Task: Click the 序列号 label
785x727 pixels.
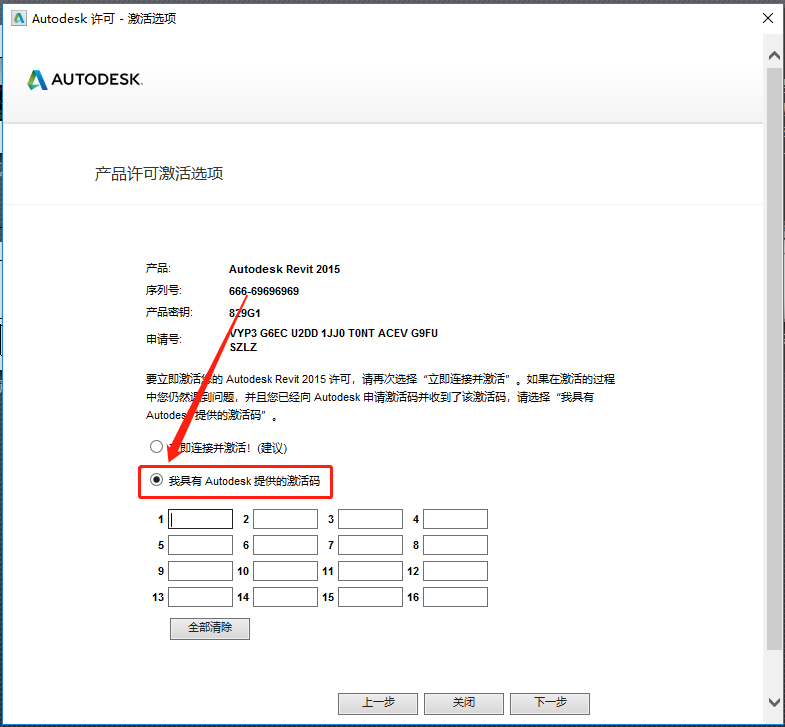Action: tap(164, 290)
